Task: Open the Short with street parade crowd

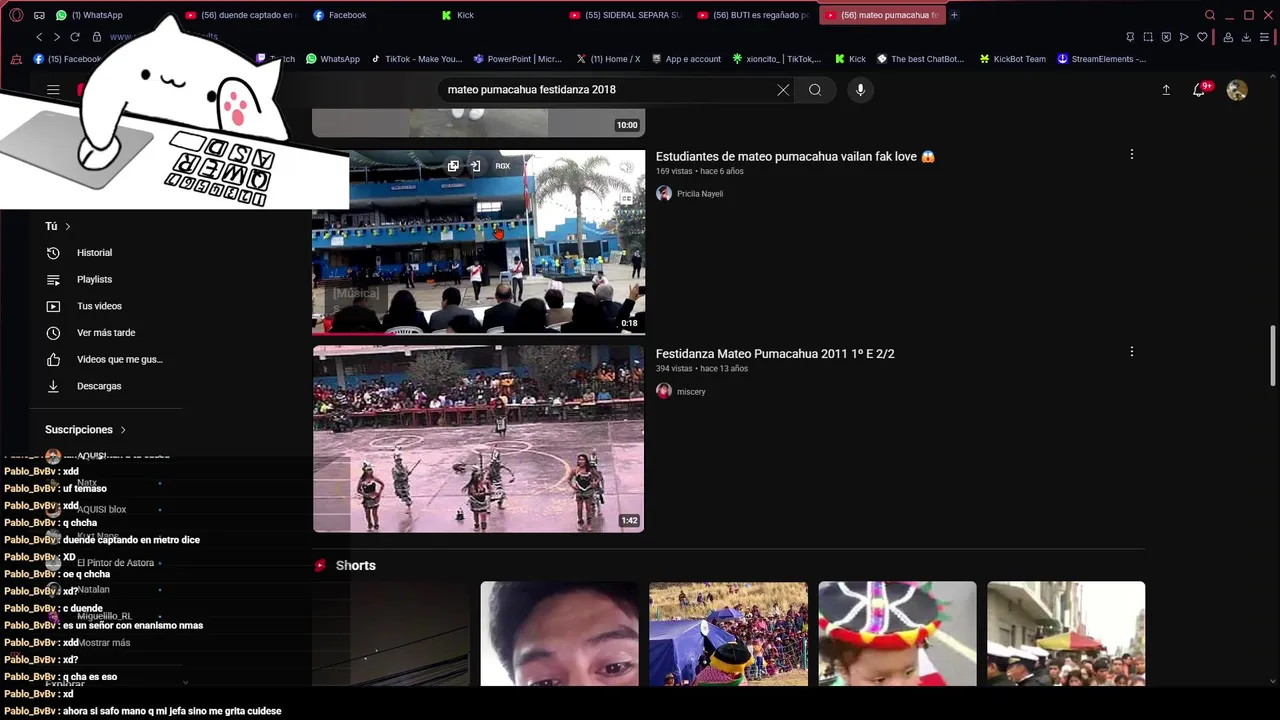Action: (1066, 634)
